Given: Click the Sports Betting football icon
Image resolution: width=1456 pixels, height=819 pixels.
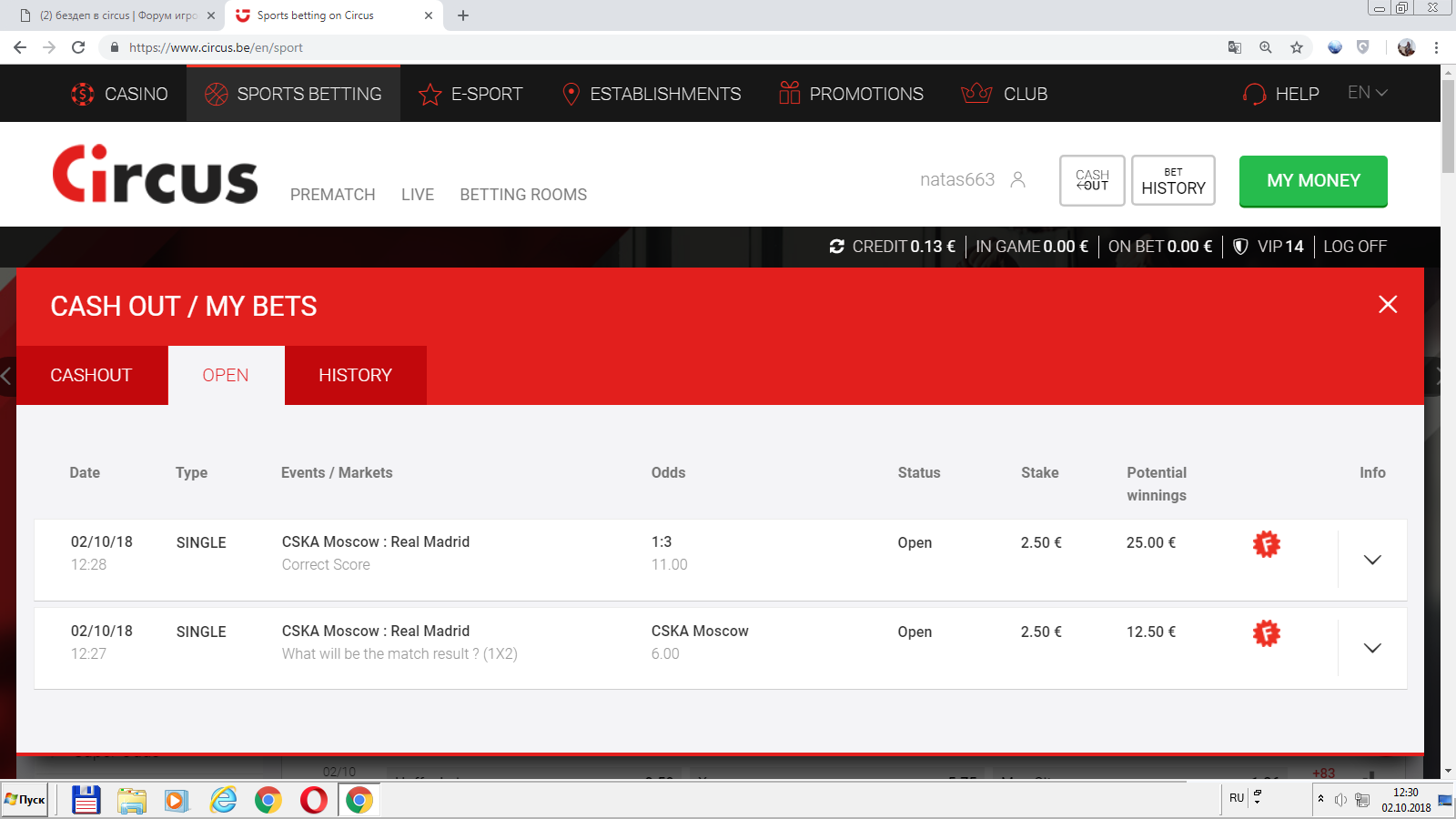Looking at the screenshot, I should click(x=217, y=94).
